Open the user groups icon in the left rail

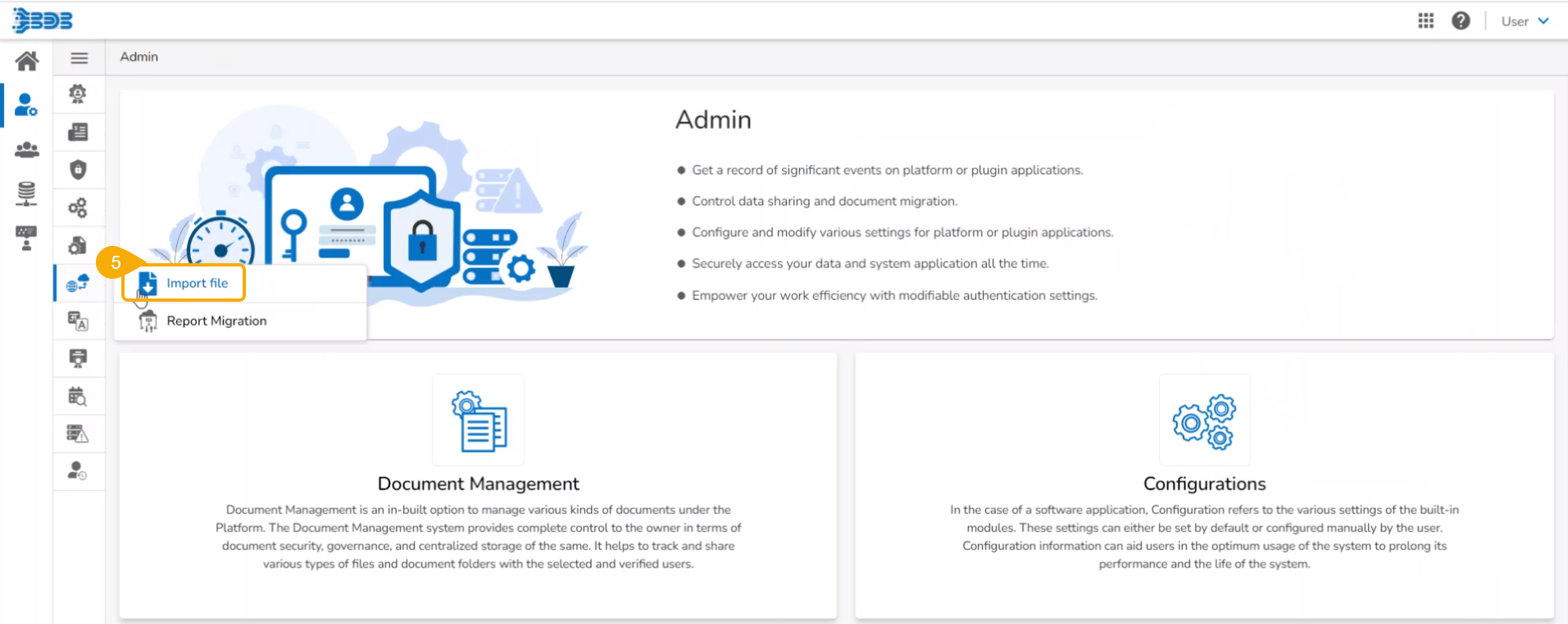(x=26, y=150)
